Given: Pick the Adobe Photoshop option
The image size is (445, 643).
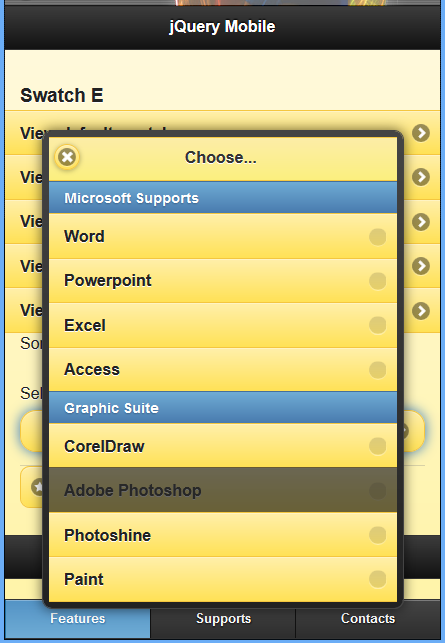Looking at the screenshot, I should click(x=223, y=490).
